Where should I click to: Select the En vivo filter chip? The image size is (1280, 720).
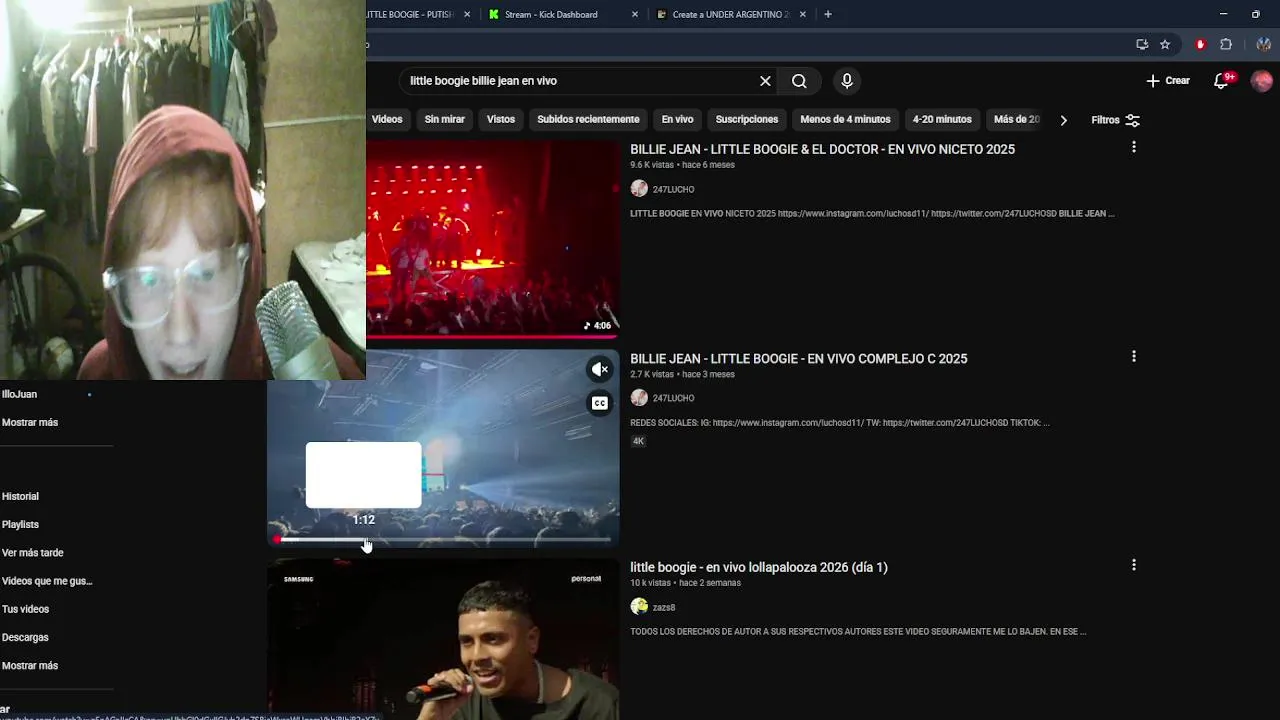(677, 119)
